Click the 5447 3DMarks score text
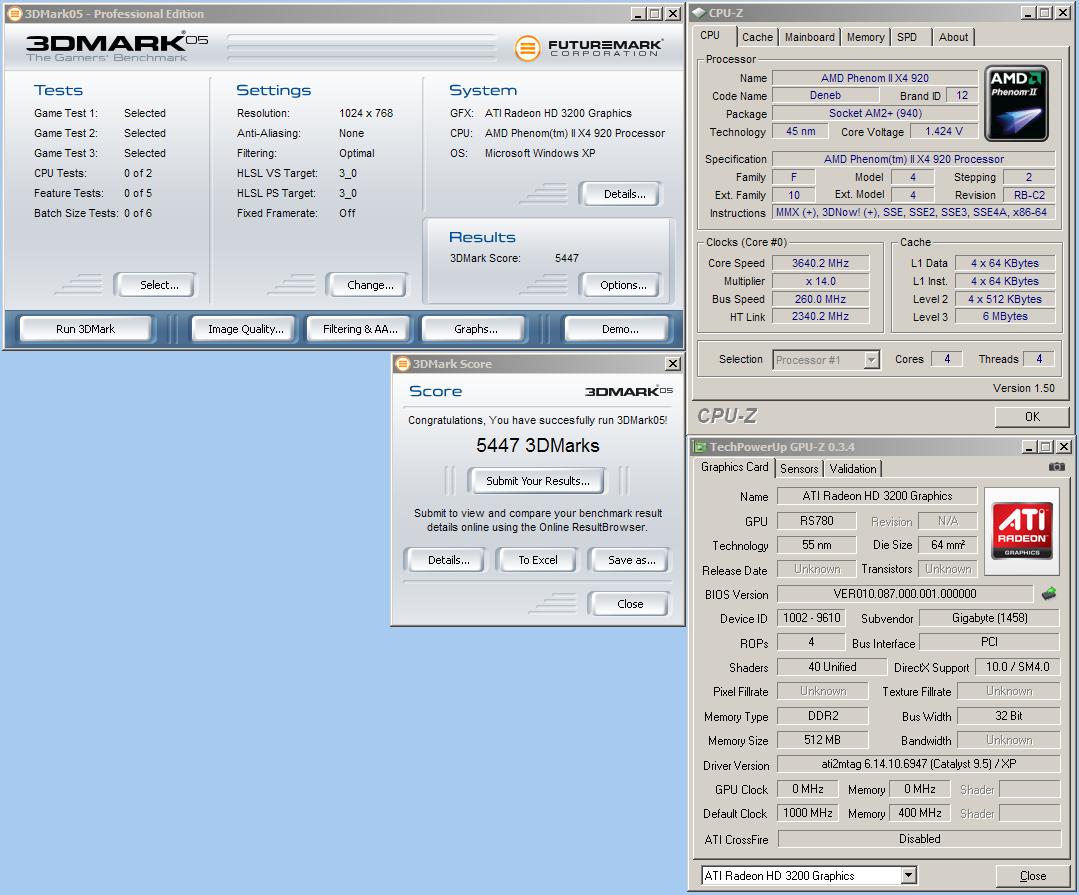Image resolution: width=1079 pixels, height=895 pixels. click(537, 445)
